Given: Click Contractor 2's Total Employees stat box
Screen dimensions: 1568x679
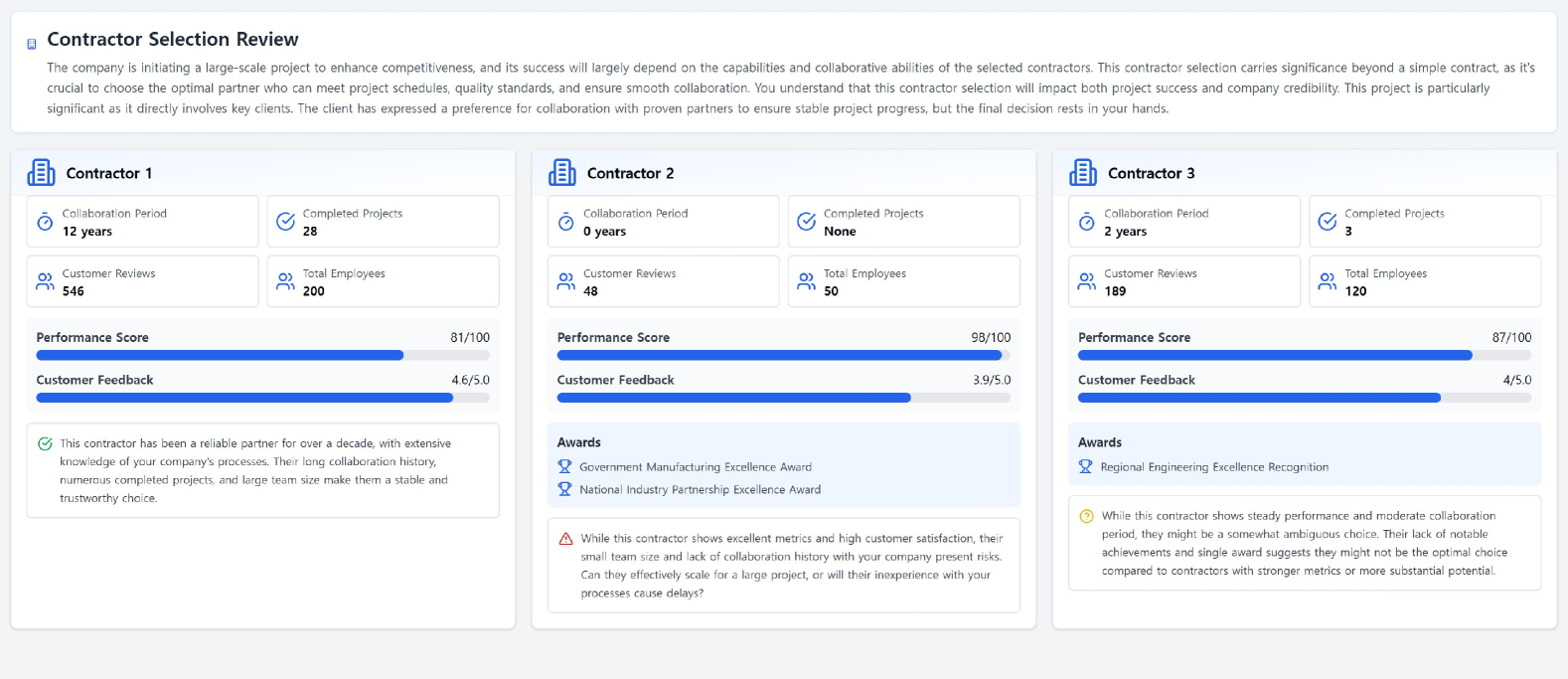Looking at the screenshot, I should coord(903,281).
